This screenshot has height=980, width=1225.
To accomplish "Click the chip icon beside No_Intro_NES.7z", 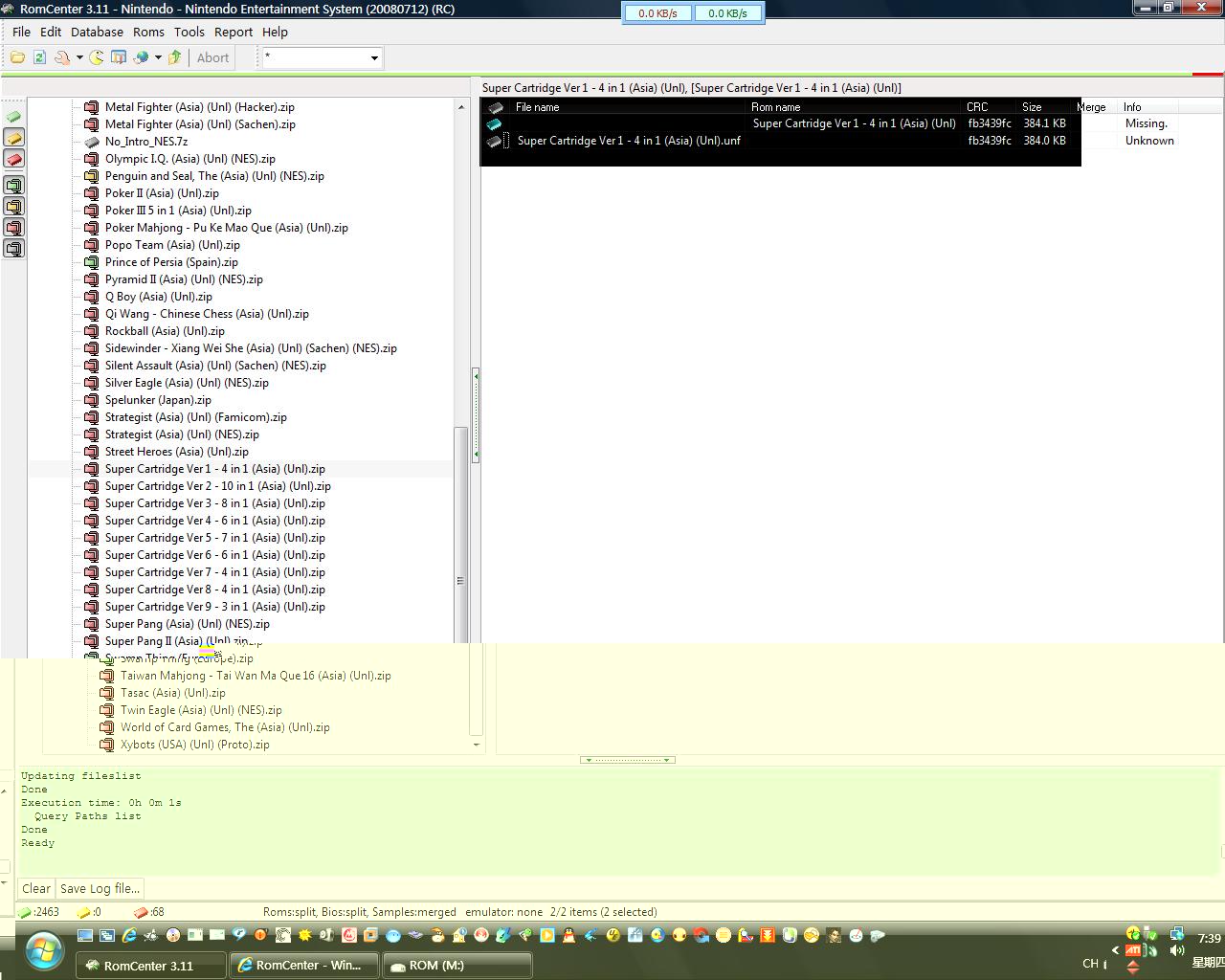I will coord(92,142).
